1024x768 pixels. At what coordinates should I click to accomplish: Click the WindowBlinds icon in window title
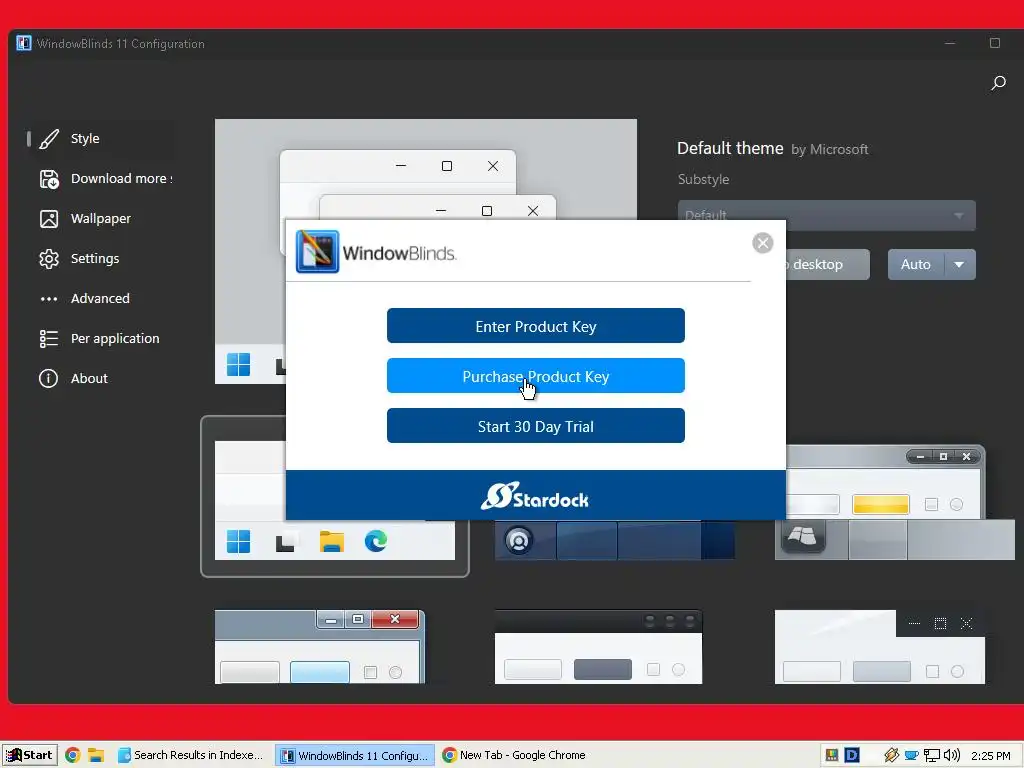tap(24, 43)
